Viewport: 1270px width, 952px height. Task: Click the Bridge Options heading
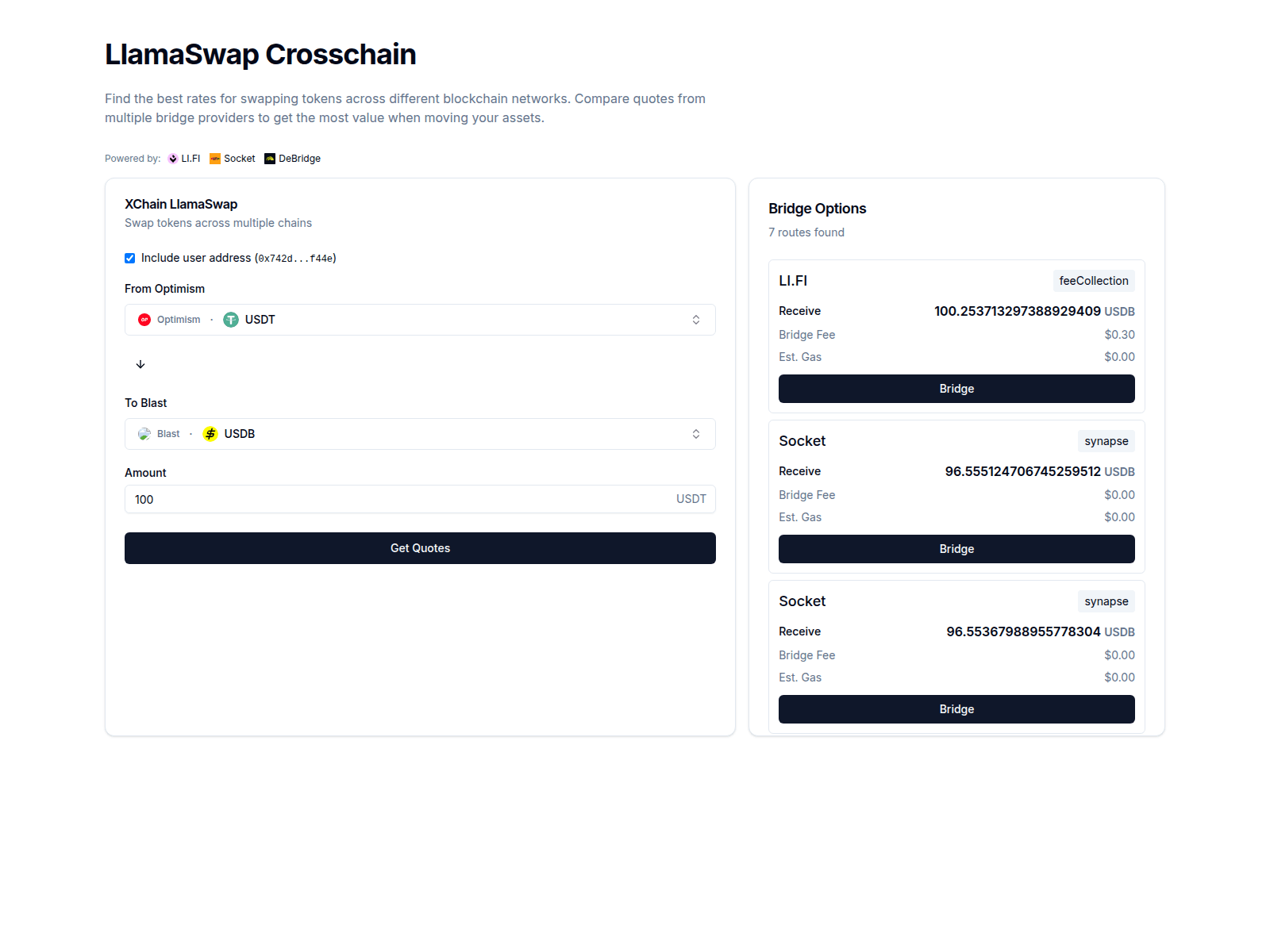pyautogui.click(x=818, y=209)
